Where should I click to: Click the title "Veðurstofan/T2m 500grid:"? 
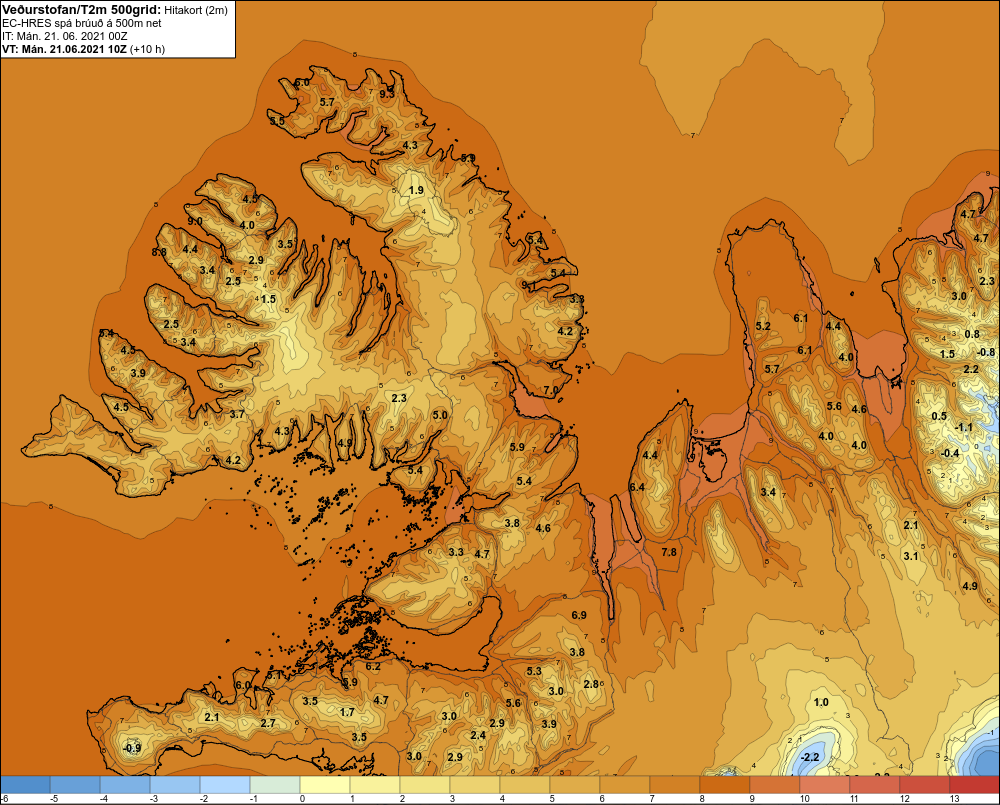click(x=81, y=10)
